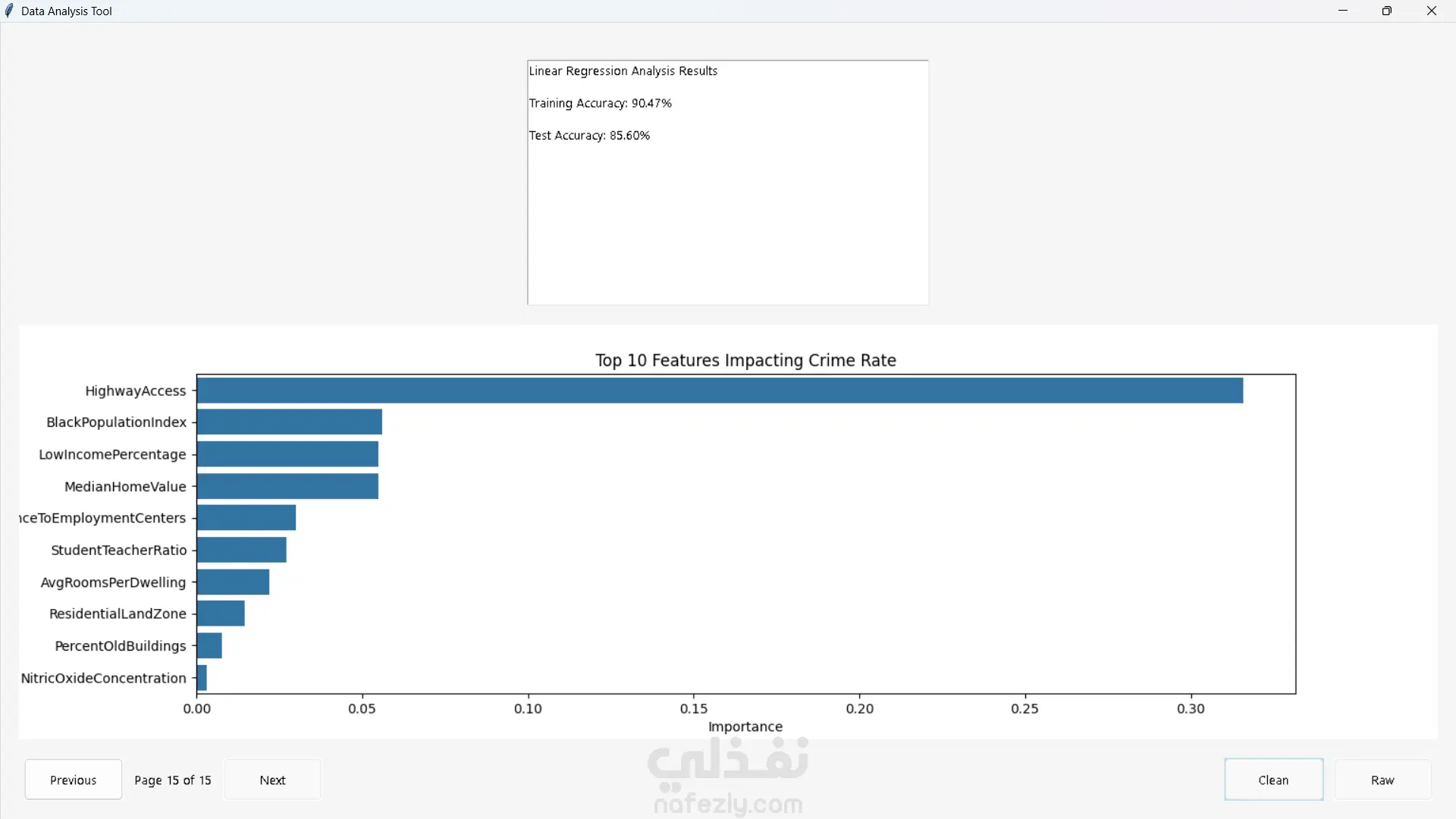The image size is (1456, 819).
Task: Click the ResidentialLandZone axis label
Action: (118, 613)
